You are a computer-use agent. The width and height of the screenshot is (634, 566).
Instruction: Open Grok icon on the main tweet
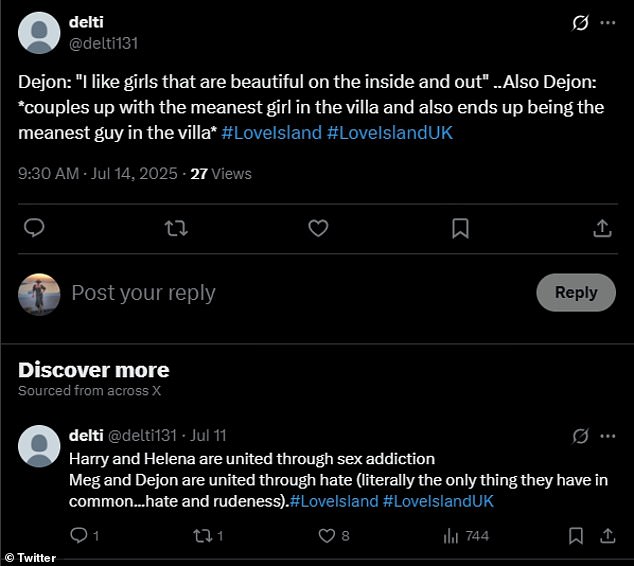pyautogui.click(x=578, y=23)
